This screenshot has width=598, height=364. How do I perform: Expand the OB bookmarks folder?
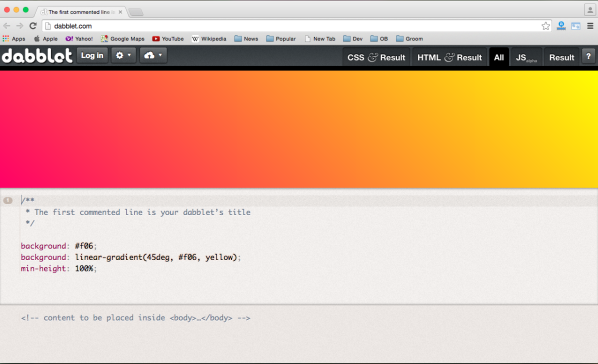[x=379, y=39]
